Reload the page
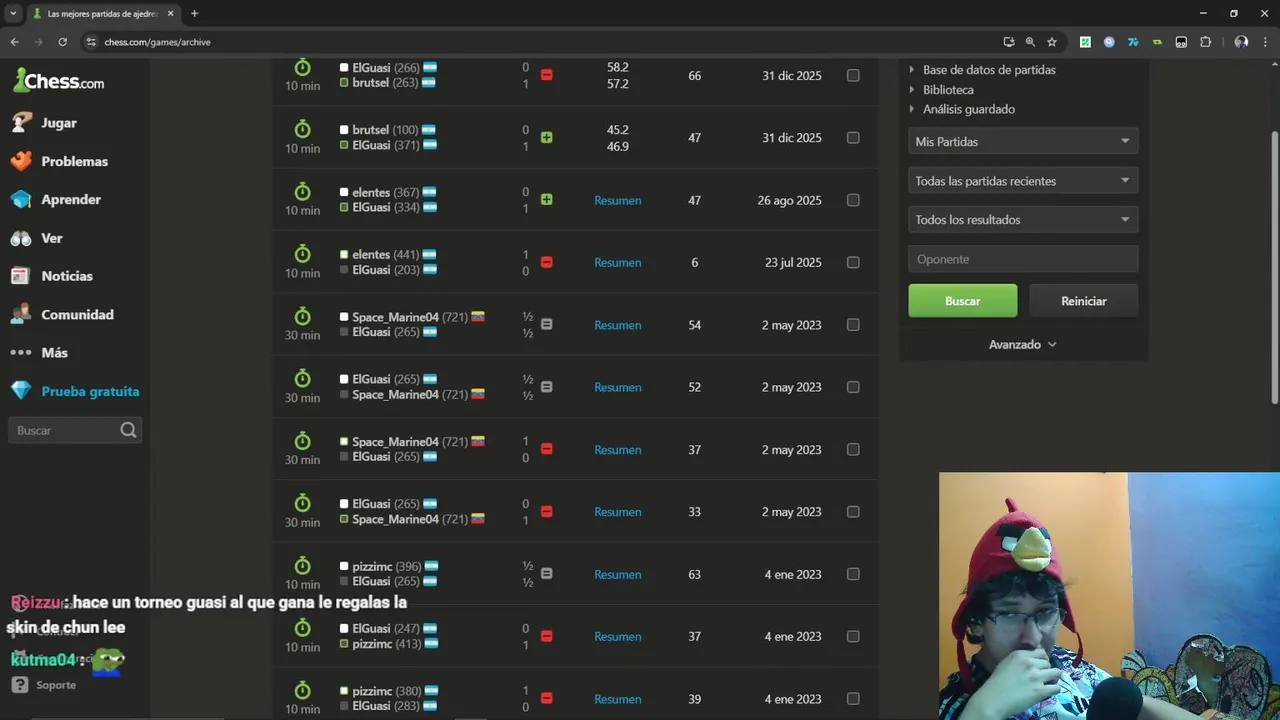 pos(62,42)
